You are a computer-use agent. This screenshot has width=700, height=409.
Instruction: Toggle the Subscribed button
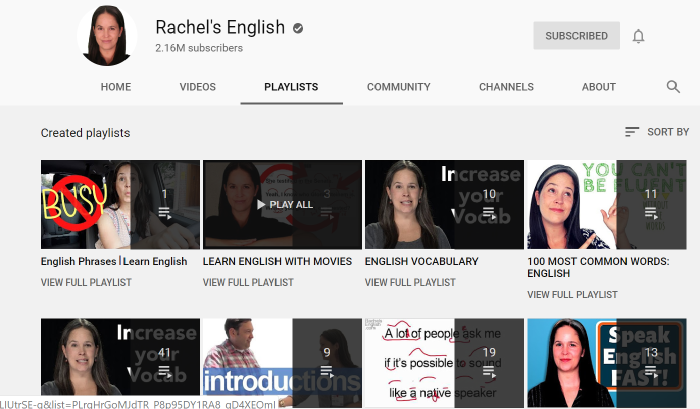tap(576, 36)
